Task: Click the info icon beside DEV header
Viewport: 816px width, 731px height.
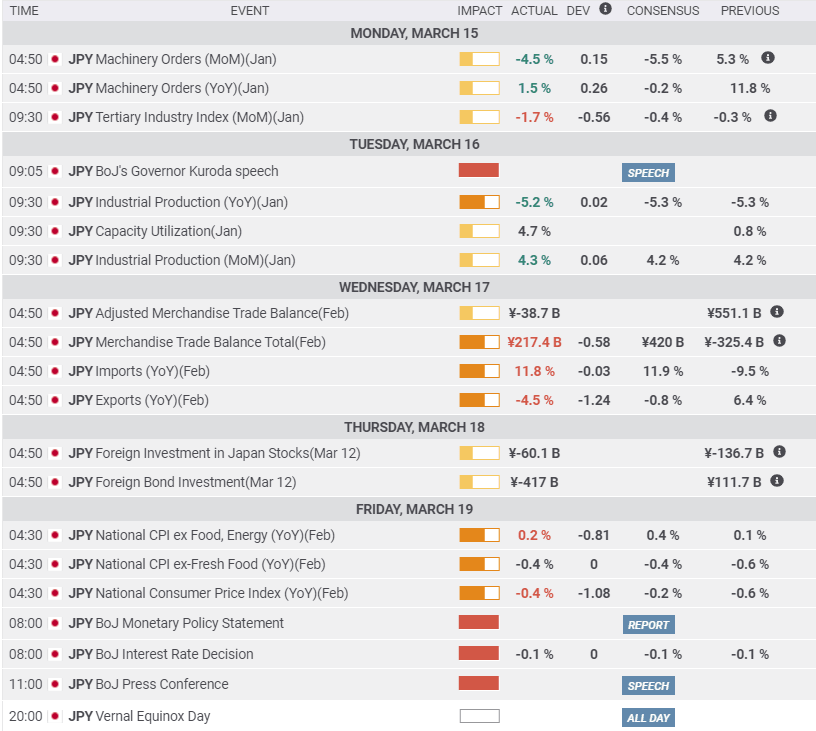Action: [605, 9]
